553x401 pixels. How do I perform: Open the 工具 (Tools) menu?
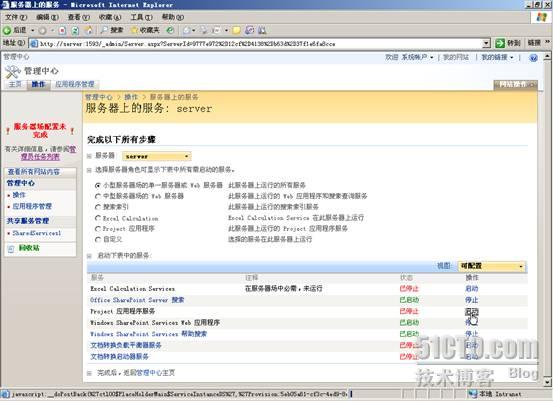coord(141,17)
